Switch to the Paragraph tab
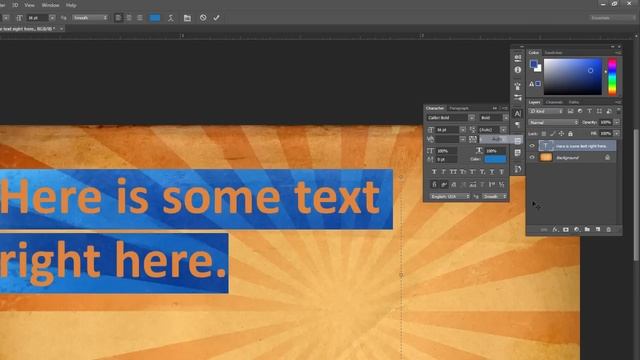 click(x=459, y=108)
